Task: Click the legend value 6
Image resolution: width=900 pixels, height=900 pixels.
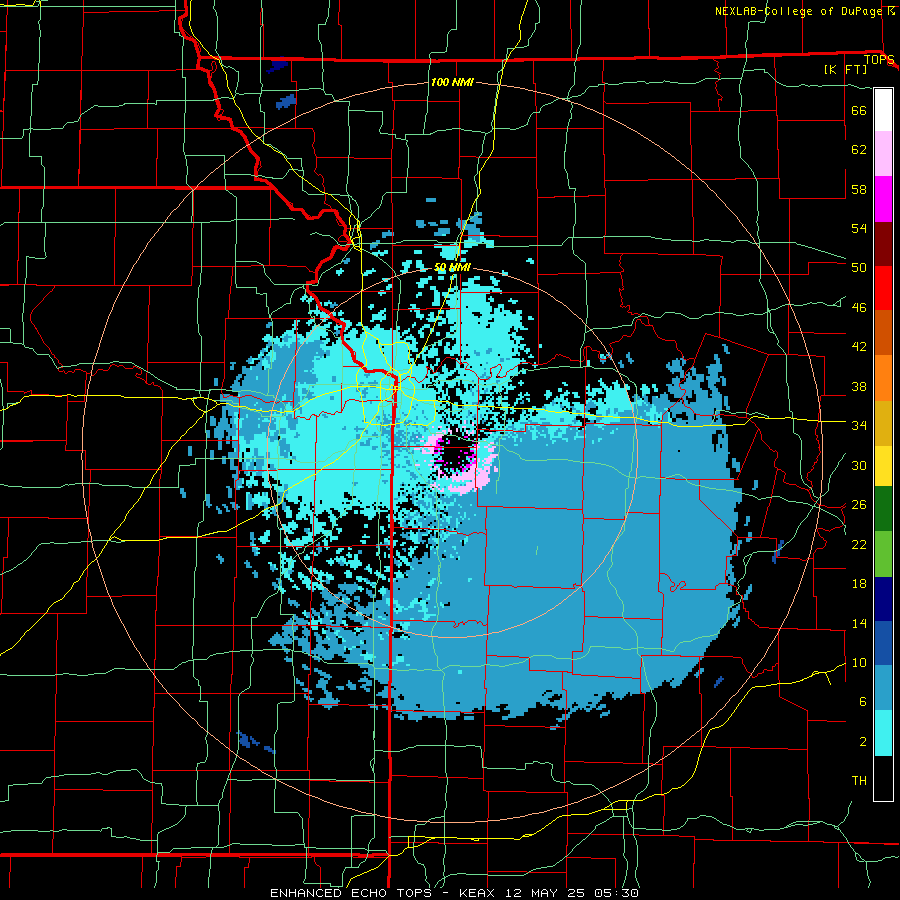Action: coord(863,701)
